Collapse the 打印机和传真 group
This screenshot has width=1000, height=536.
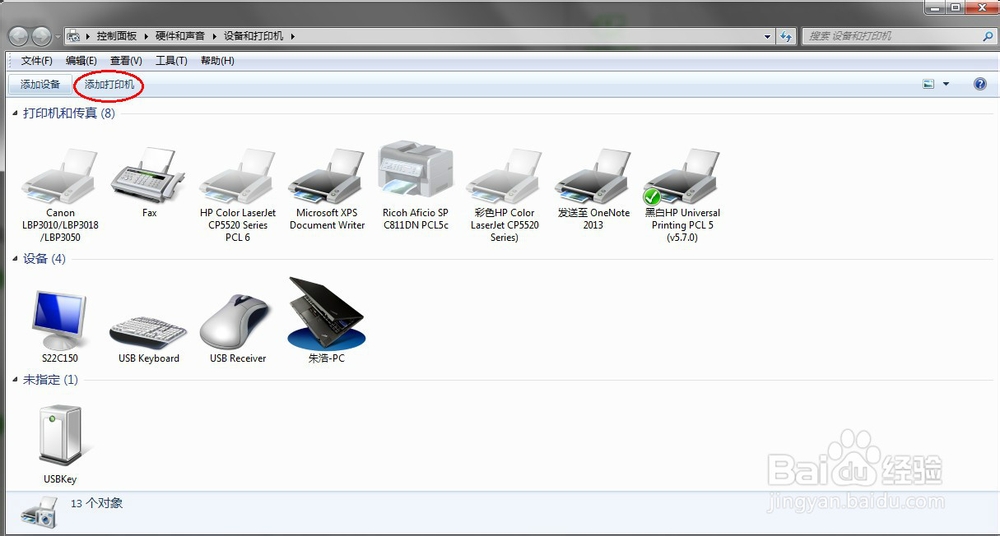click(x=15, y=114)
